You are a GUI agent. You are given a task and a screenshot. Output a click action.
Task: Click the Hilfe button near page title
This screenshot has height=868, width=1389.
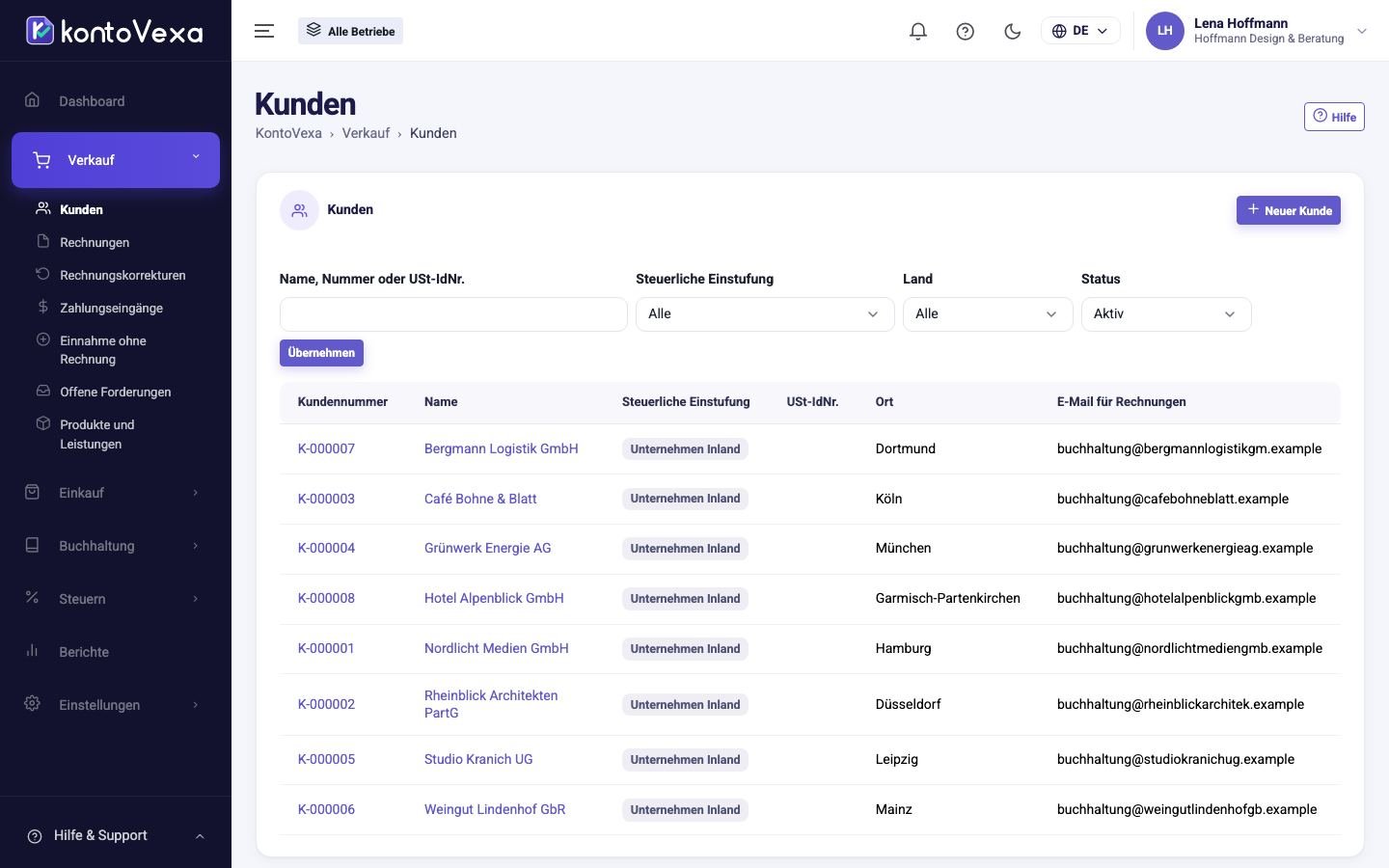(1334, 117)
